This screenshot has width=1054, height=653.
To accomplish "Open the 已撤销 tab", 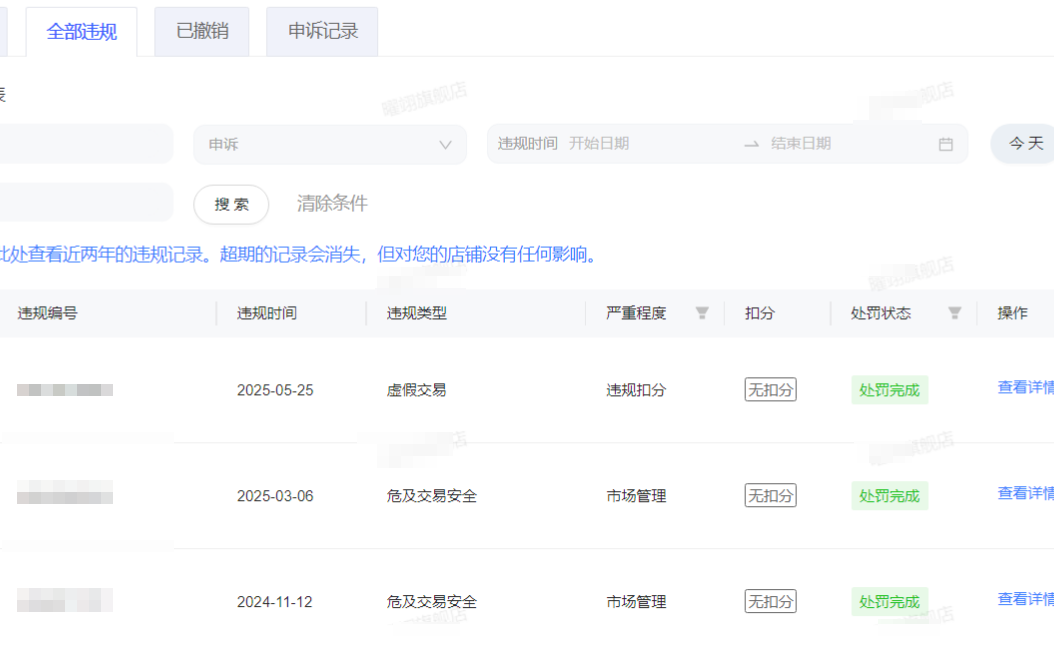I will coord(202,31).
